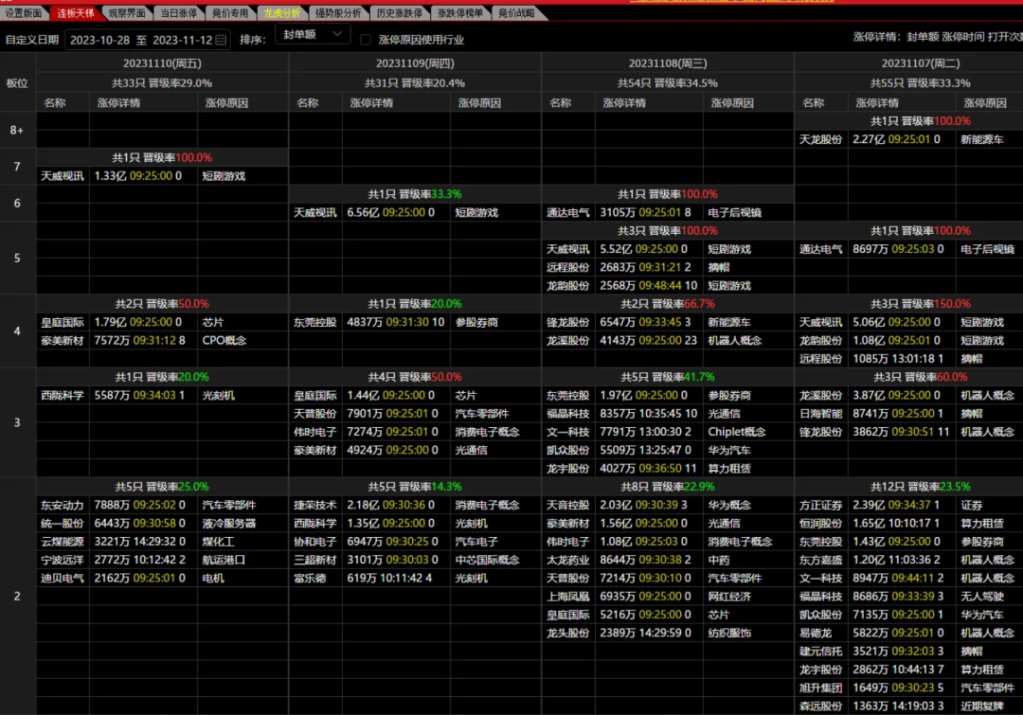Open the 竞价战略 tab

click(516, 14)
